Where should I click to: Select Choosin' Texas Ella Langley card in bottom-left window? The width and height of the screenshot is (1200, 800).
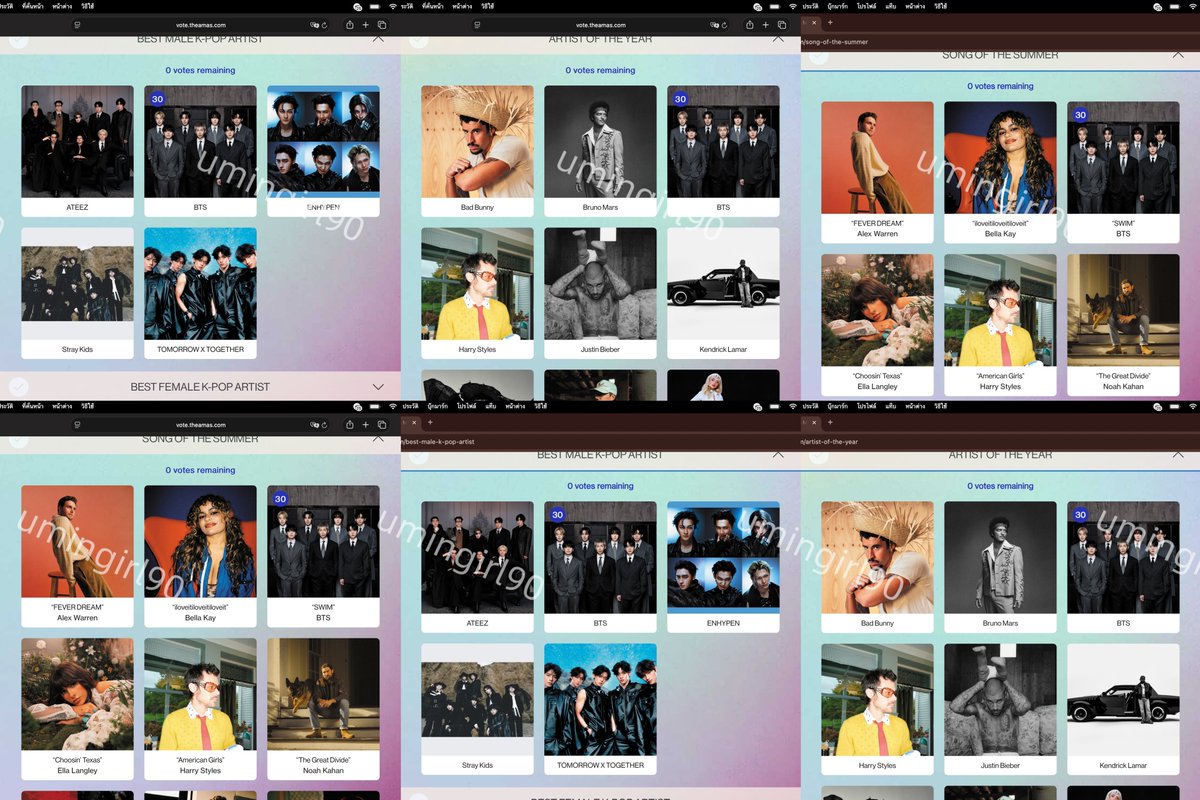77,709
